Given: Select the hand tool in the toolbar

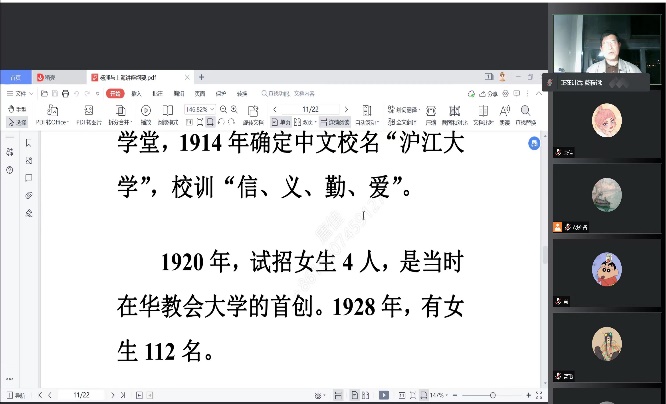Looking at the screenshot, I should [17, 109].
